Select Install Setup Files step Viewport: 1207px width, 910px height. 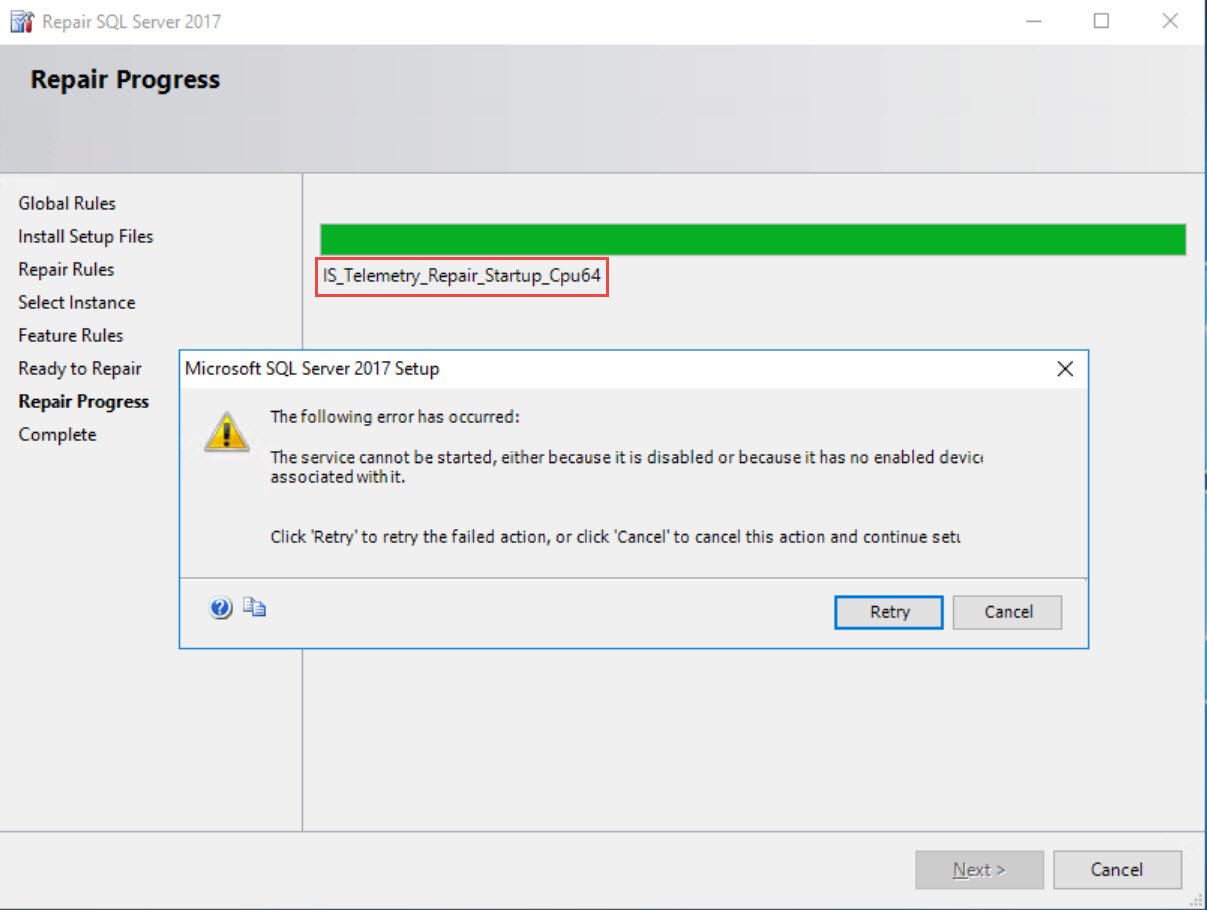point(86,236)
